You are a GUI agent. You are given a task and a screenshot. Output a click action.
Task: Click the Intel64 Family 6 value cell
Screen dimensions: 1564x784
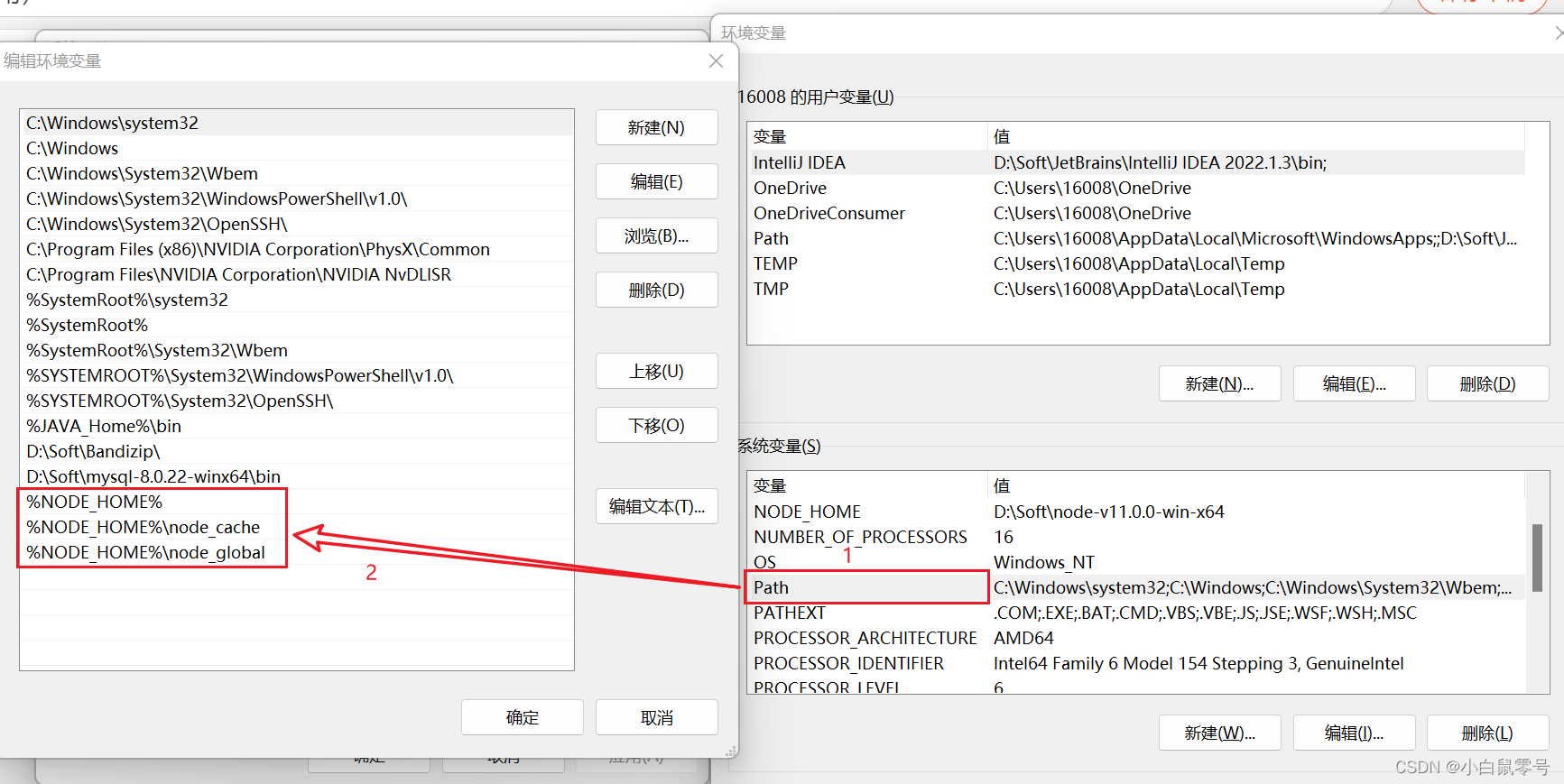(1198, 663)
